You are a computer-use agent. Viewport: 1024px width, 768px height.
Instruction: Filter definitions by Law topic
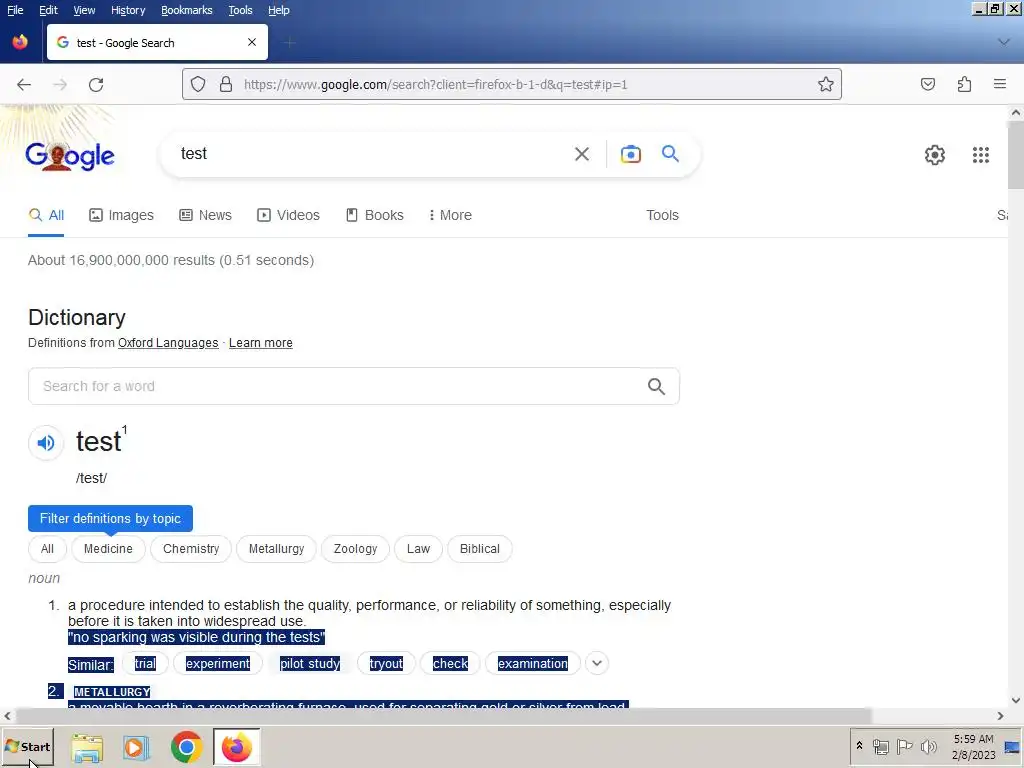(x=419, y=549)
